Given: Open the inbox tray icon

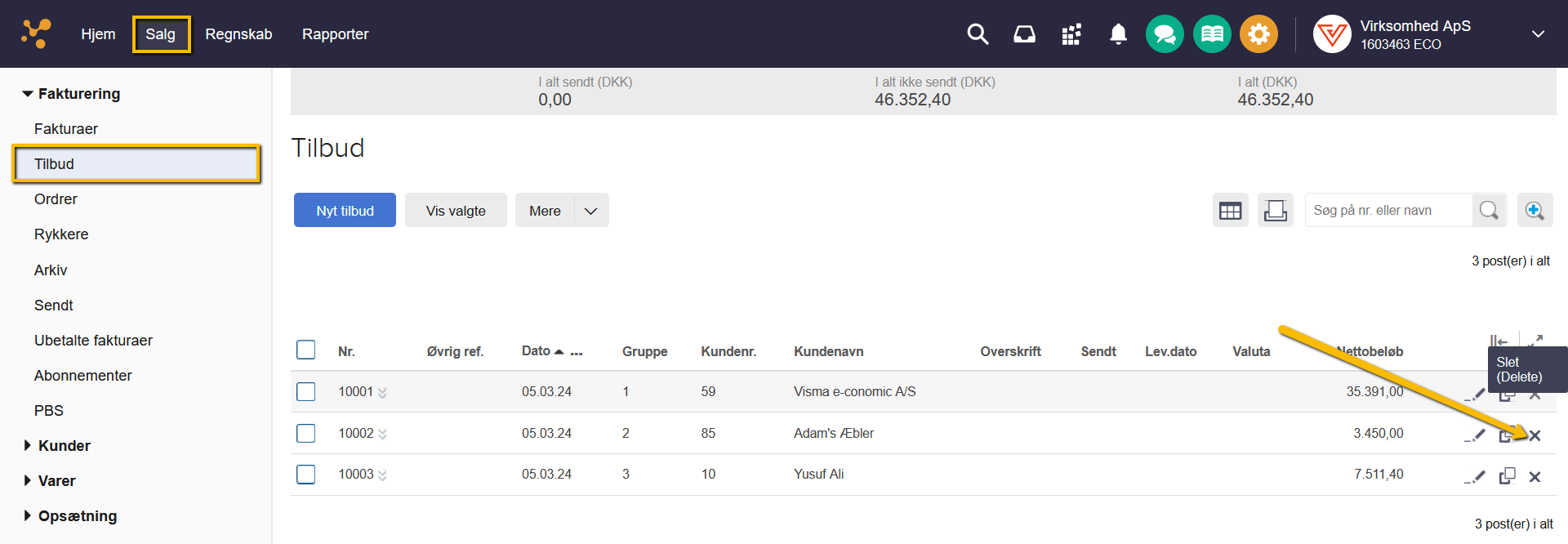Looking at the screenshot, I should pyautogui.click(x=1024, y=34).
